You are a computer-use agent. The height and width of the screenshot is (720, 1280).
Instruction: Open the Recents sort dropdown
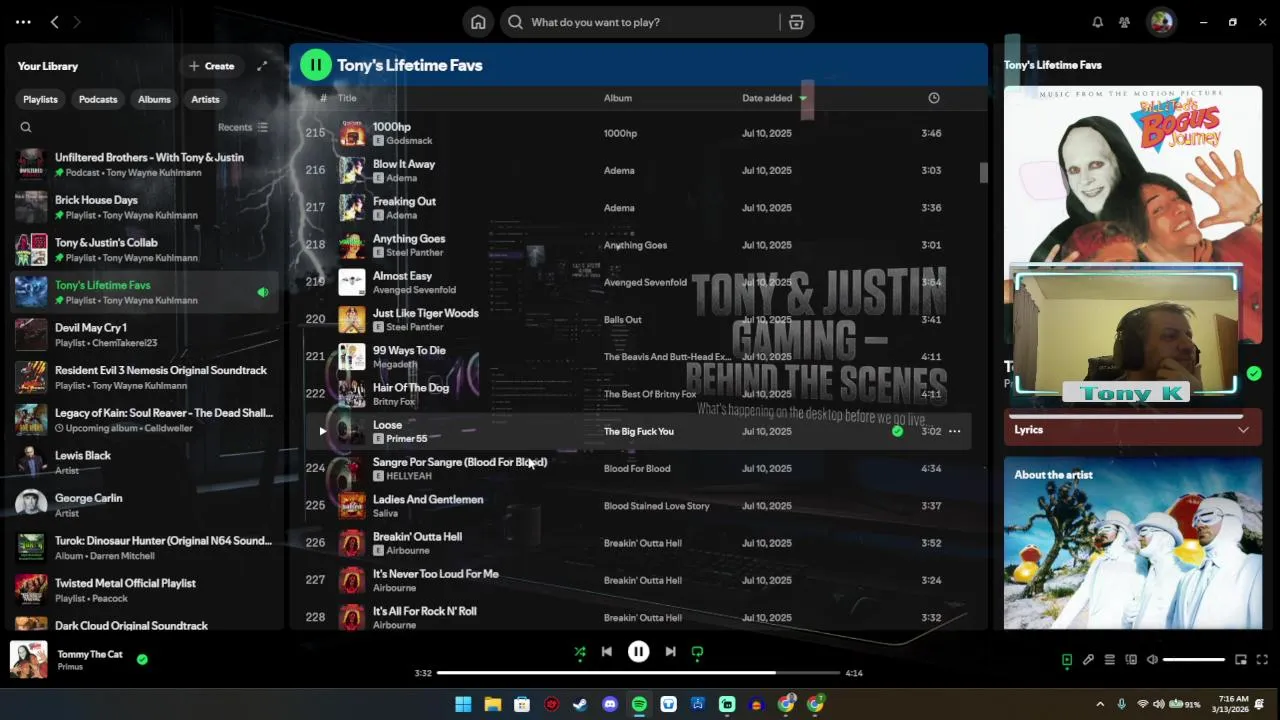click(x=243, y=127)
